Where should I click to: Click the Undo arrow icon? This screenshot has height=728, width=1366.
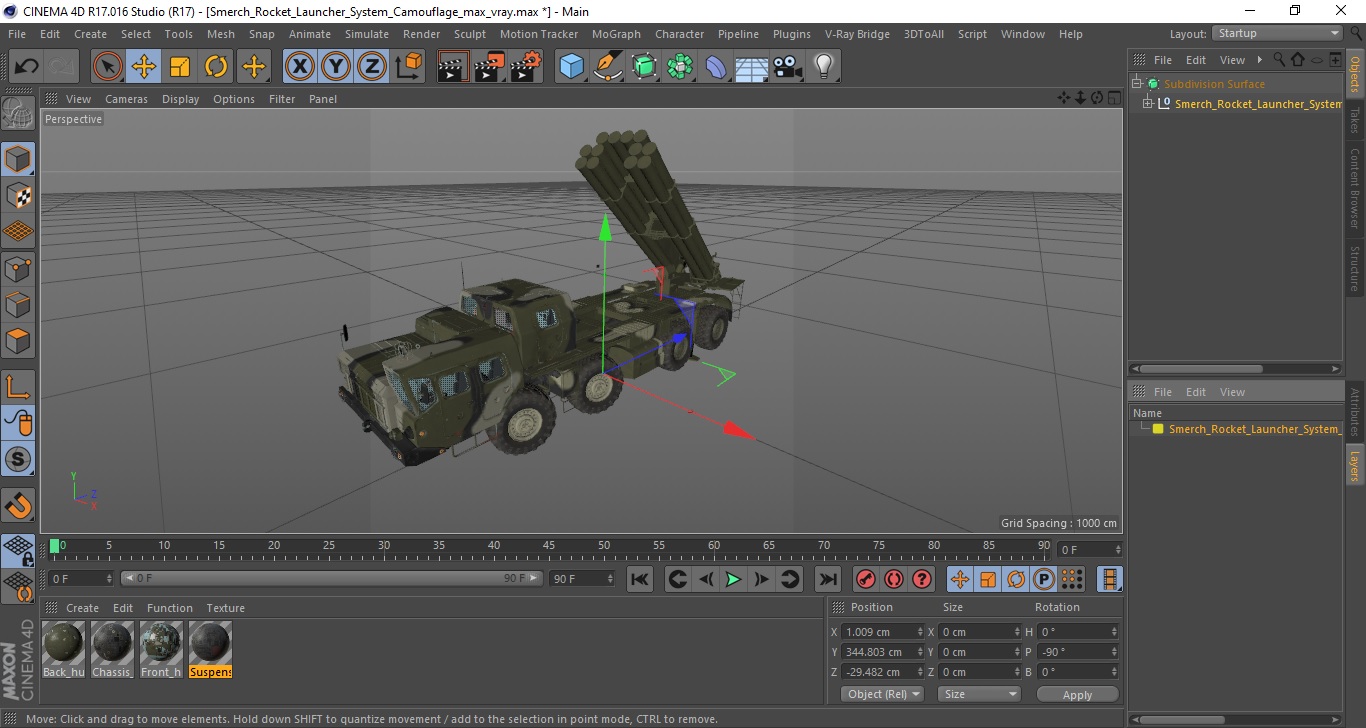(26, 67)
